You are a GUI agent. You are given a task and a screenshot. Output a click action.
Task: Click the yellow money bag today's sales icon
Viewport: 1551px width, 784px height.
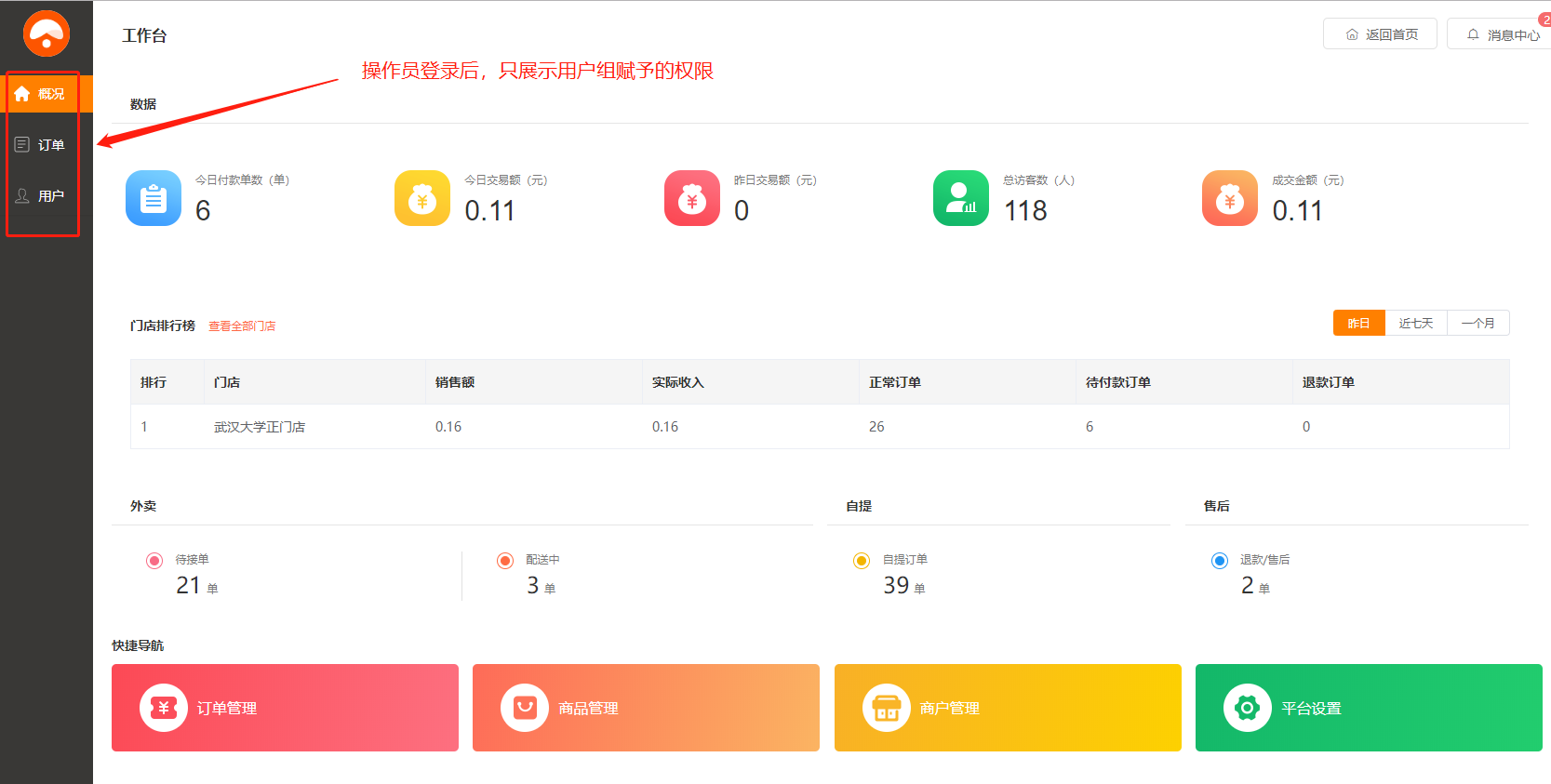(422, 198)
